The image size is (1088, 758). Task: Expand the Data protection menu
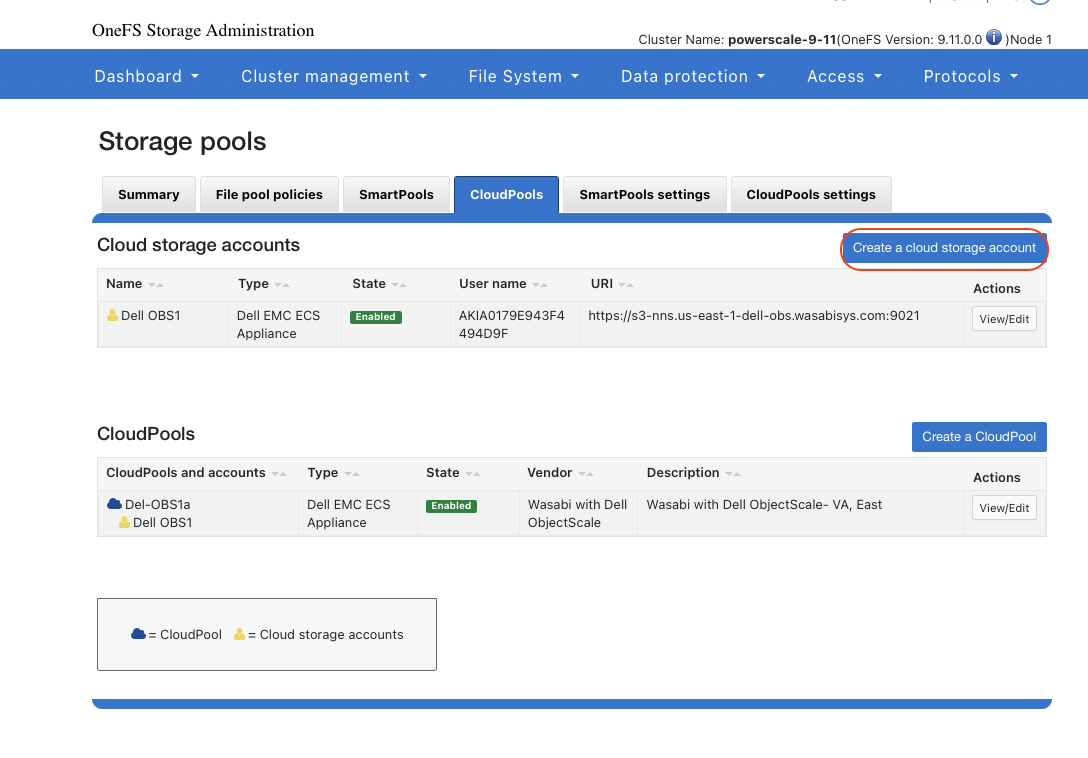[x=693, y=76]
